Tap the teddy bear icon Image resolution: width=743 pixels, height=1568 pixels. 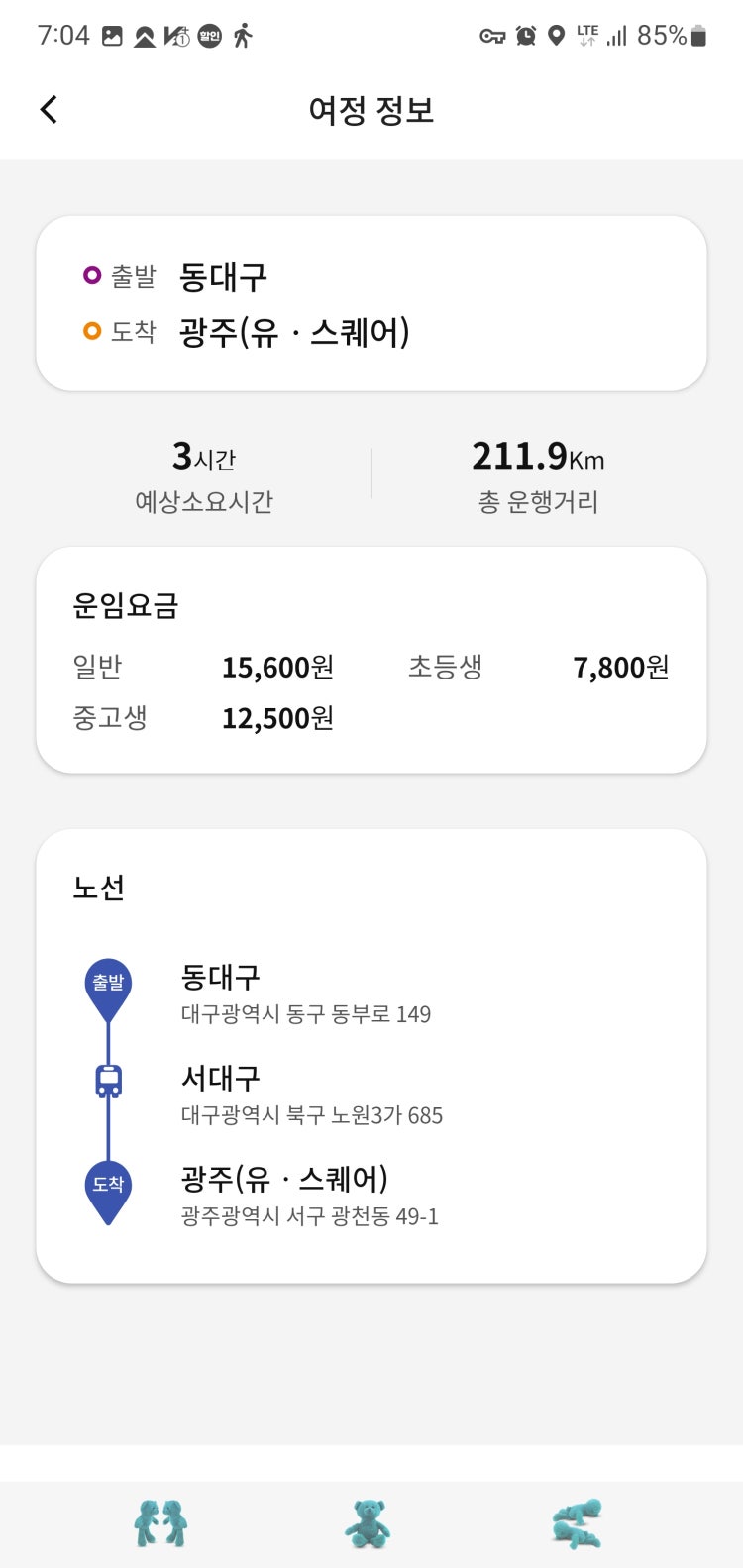368,1523
